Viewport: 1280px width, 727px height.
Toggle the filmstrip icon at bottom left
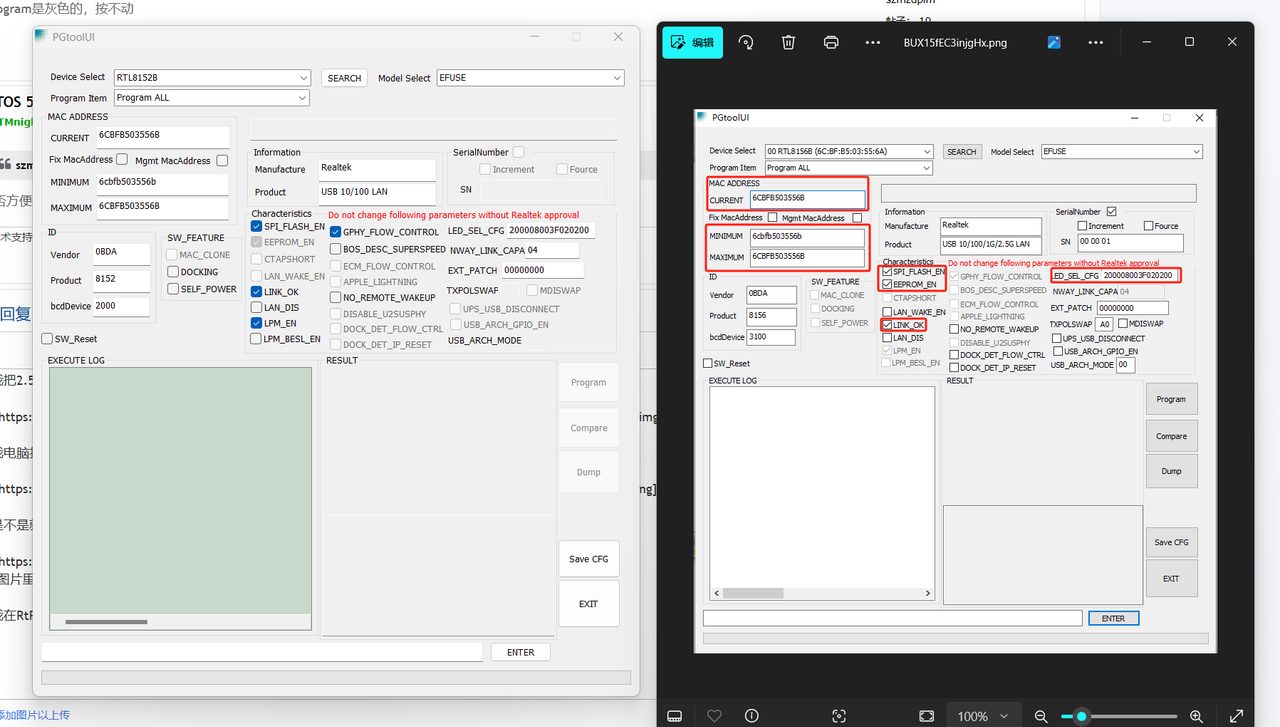coord(674,716)
